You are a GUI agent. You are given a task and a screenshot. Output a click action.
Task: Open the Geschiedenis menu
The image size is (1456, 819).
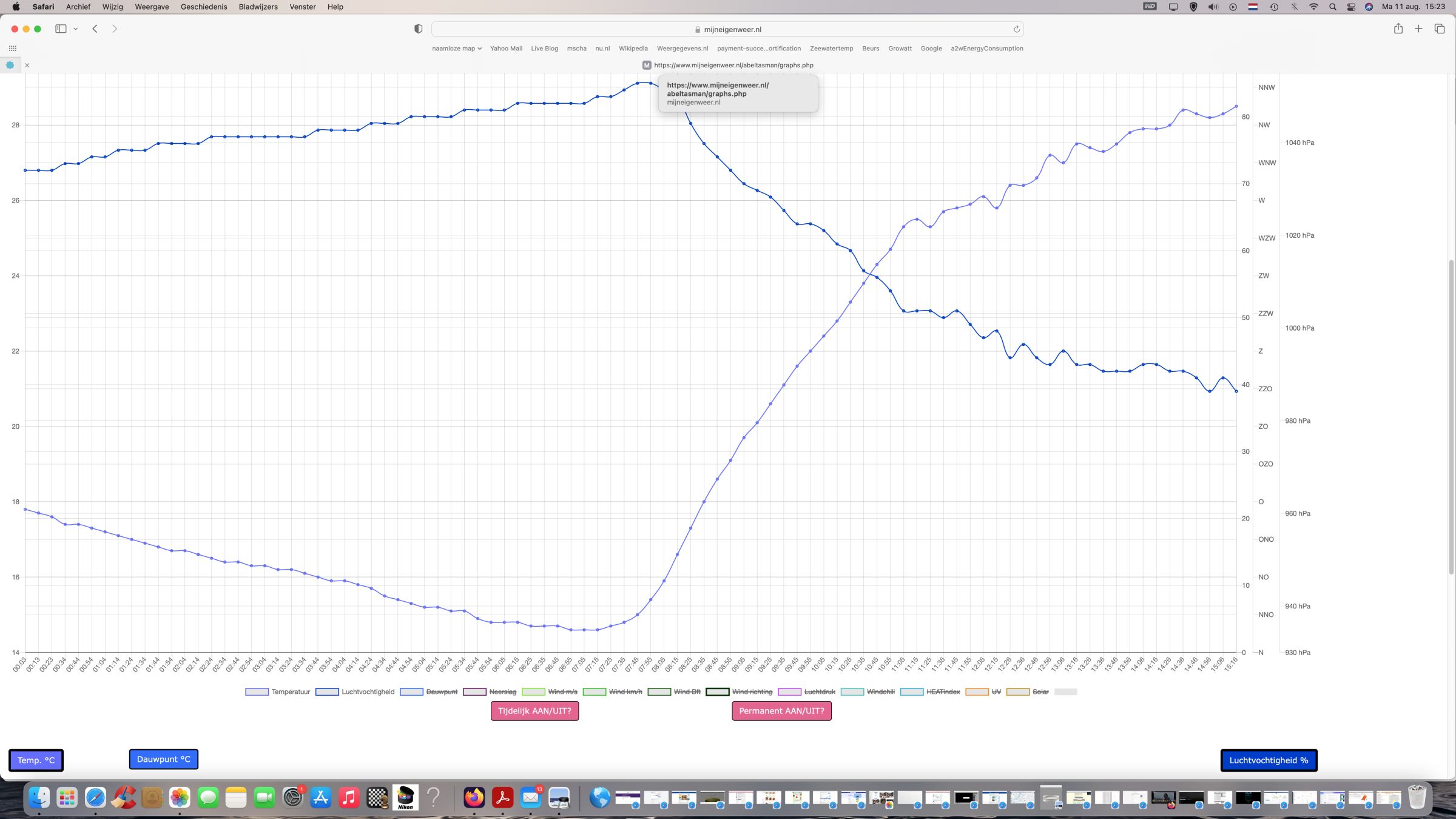coord(203,7)
